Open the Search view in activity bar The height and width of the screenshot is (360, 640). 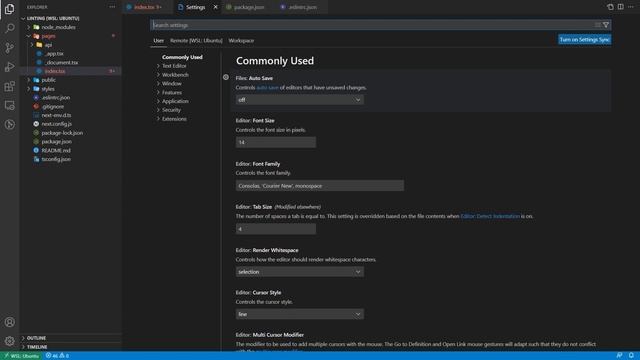[x=9, y=28]
